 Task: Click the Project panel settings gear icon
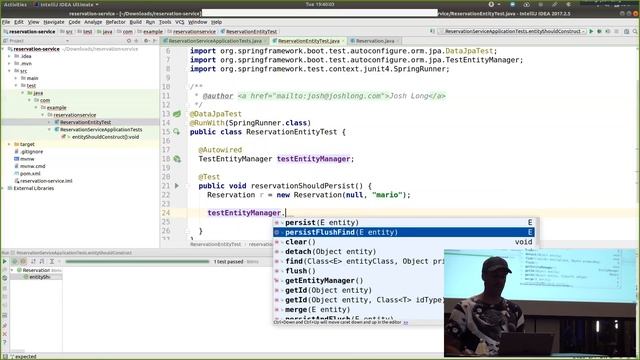click(x=146, y=41)
